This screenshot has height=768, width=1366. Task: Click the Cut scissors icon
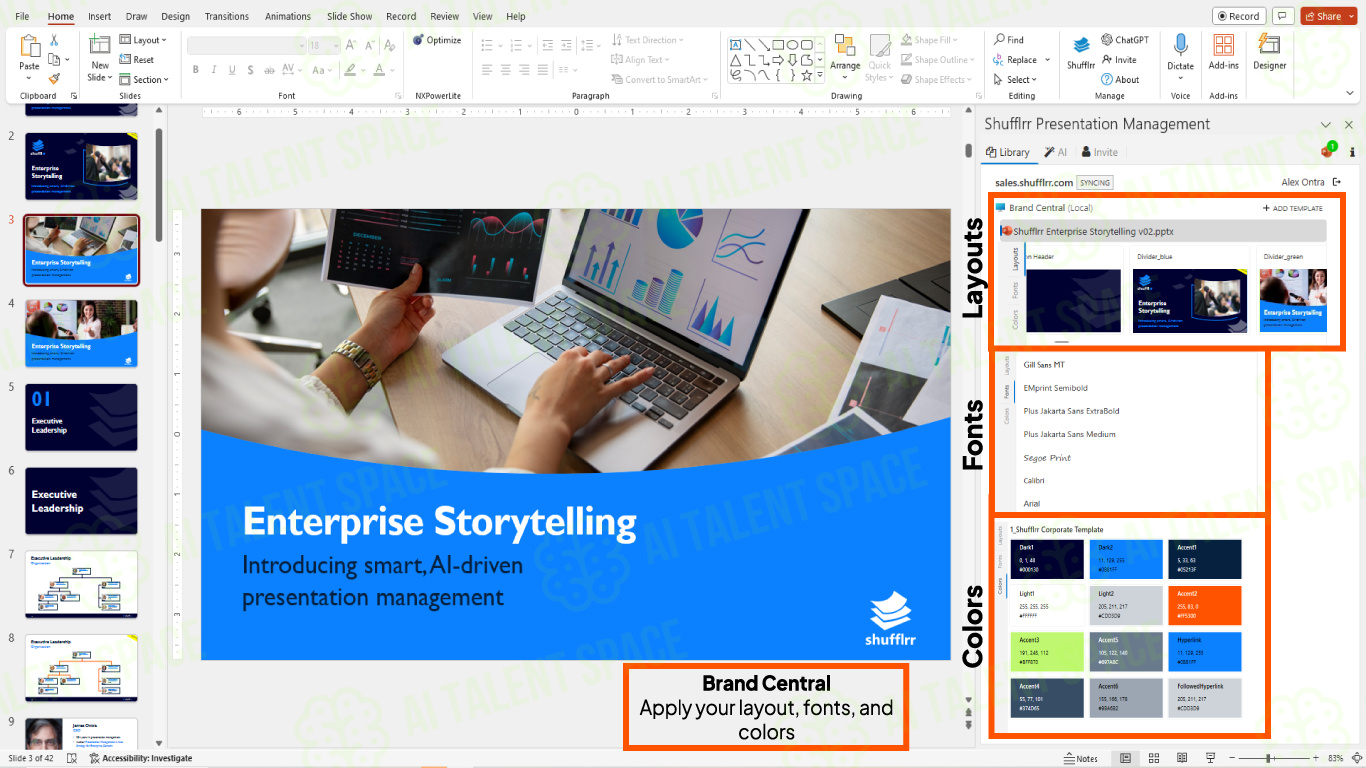(x=54, y=40)
